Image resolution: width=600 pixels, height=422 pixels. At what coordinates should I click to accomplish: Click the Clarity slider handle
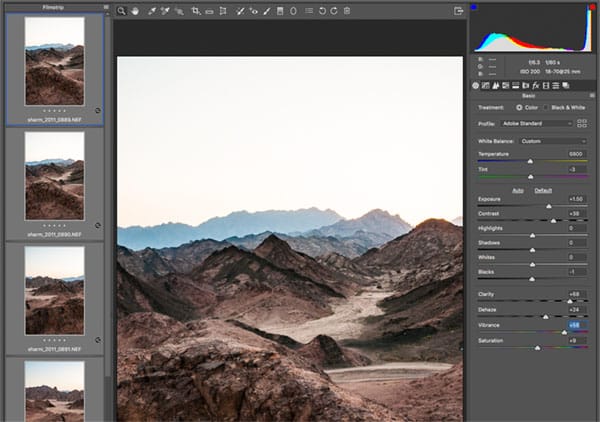coord(570,301)
